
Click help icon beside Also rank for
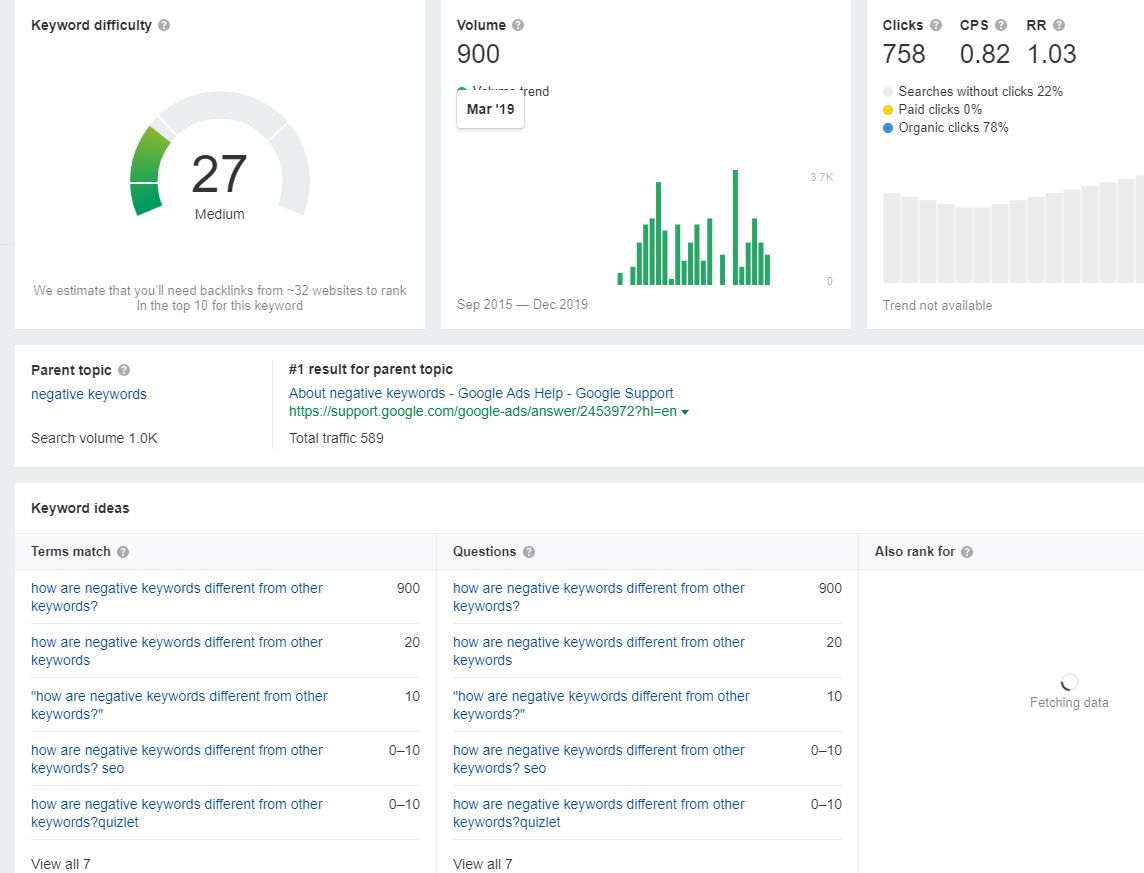(967, 551)
